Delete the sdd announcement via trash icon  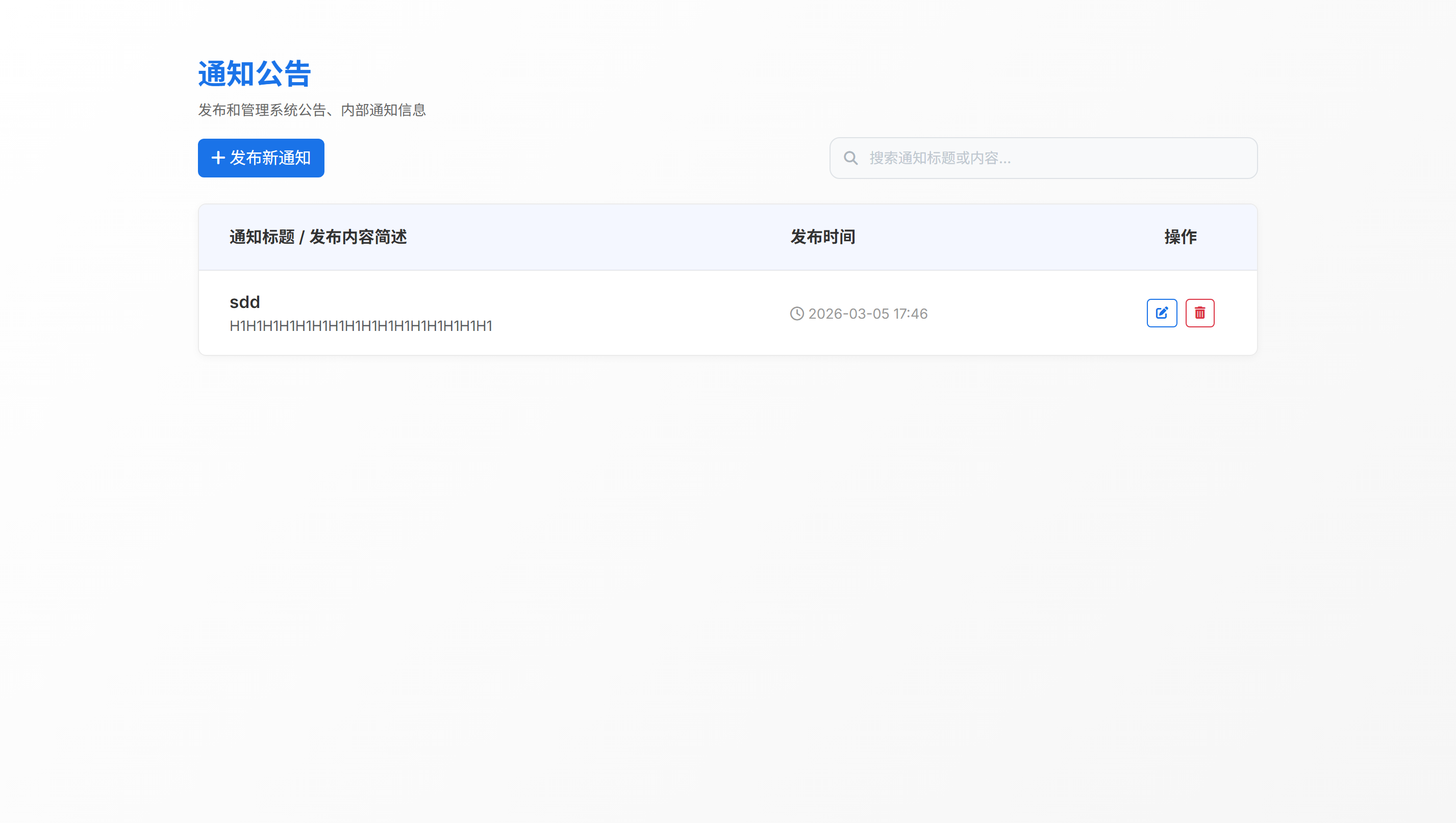click(x=1200, y=313)
